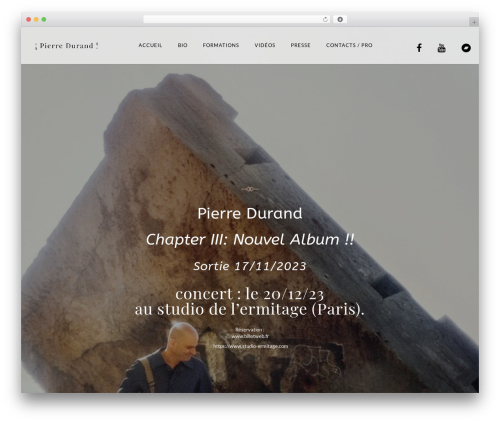500x423 pixels.
Task: Click the yellow minimize window button
Action: click(x=36, y=19)
